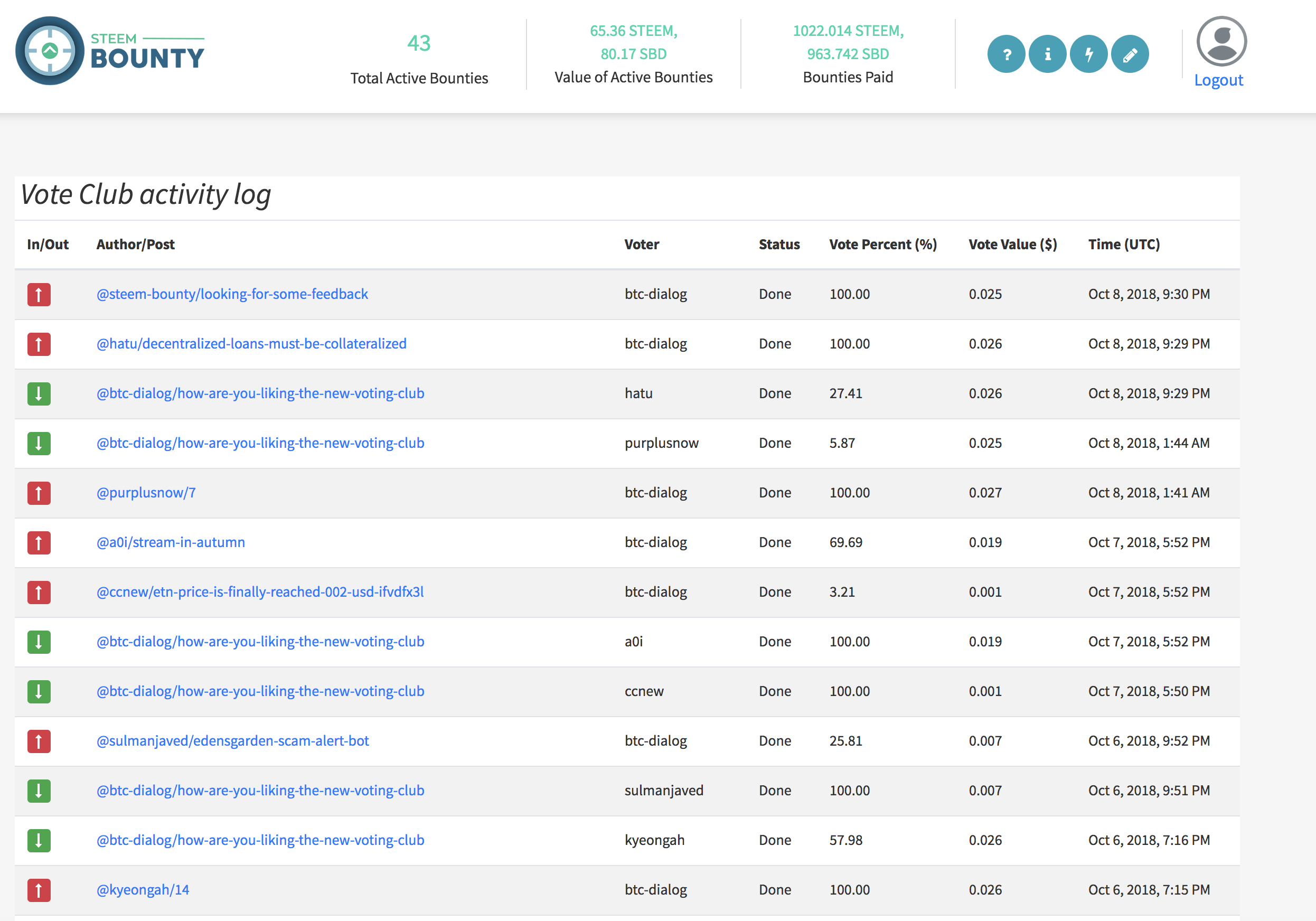Click vote percent 57.98 cell
The width and height of the screenshot is (1316, 921).
pyautogui.click(x=845, y=841)
